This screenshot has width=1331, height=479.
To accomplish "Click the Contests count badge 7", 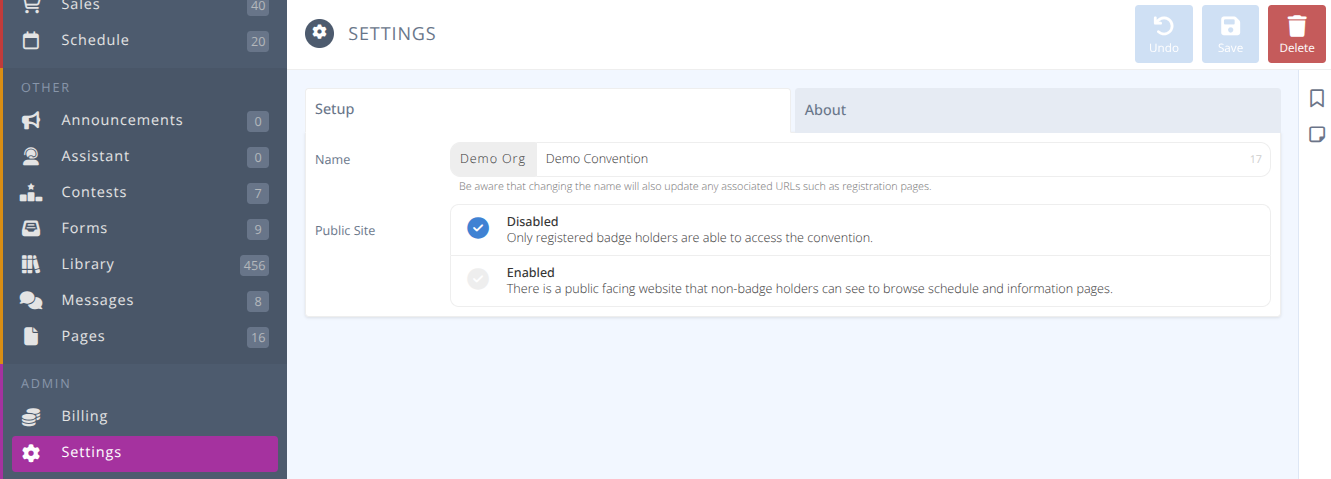I will click(258, 194).
